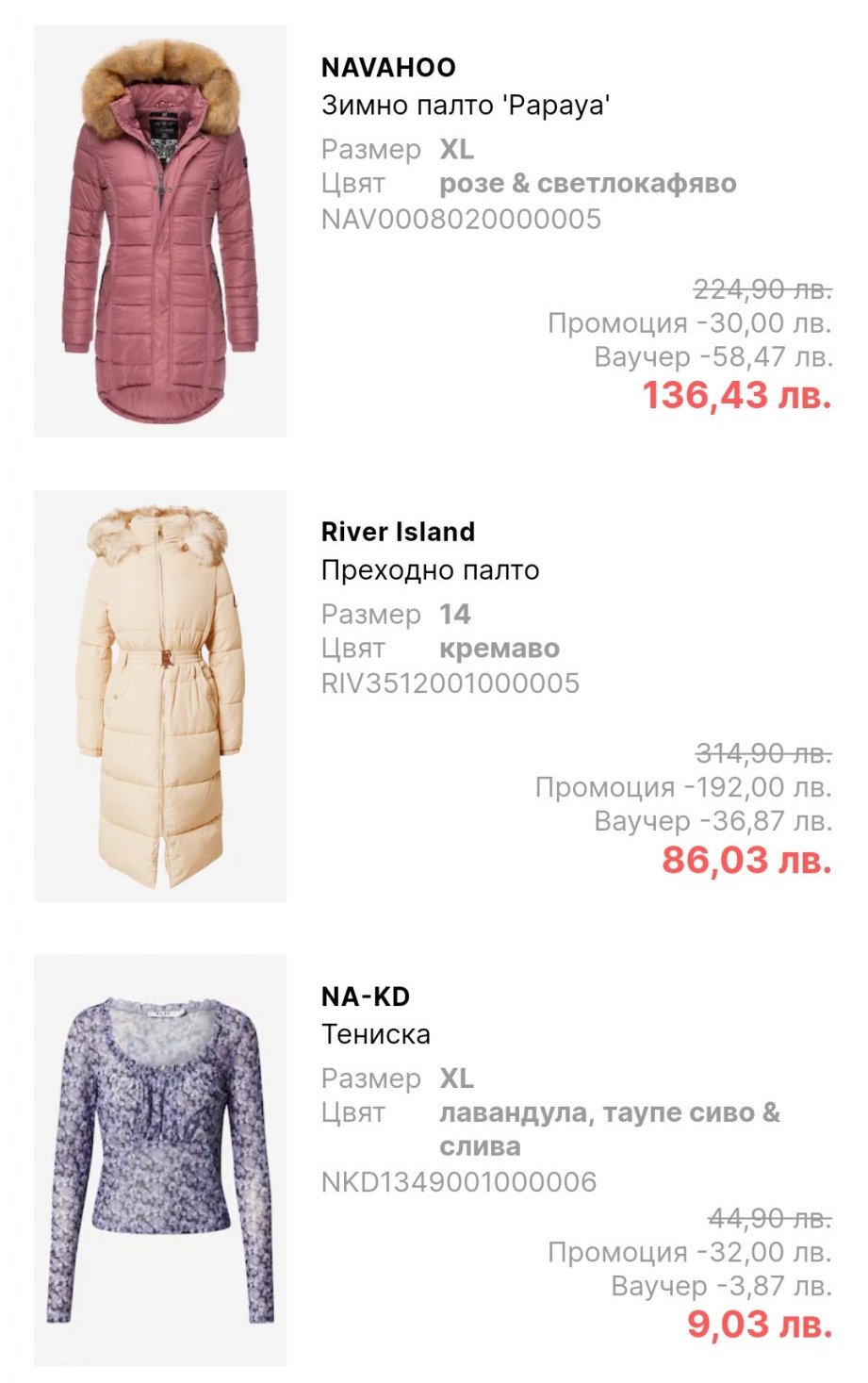
Task: Open the Зимно палто 'Papaya' product title
Action: (x=466, y=105)
